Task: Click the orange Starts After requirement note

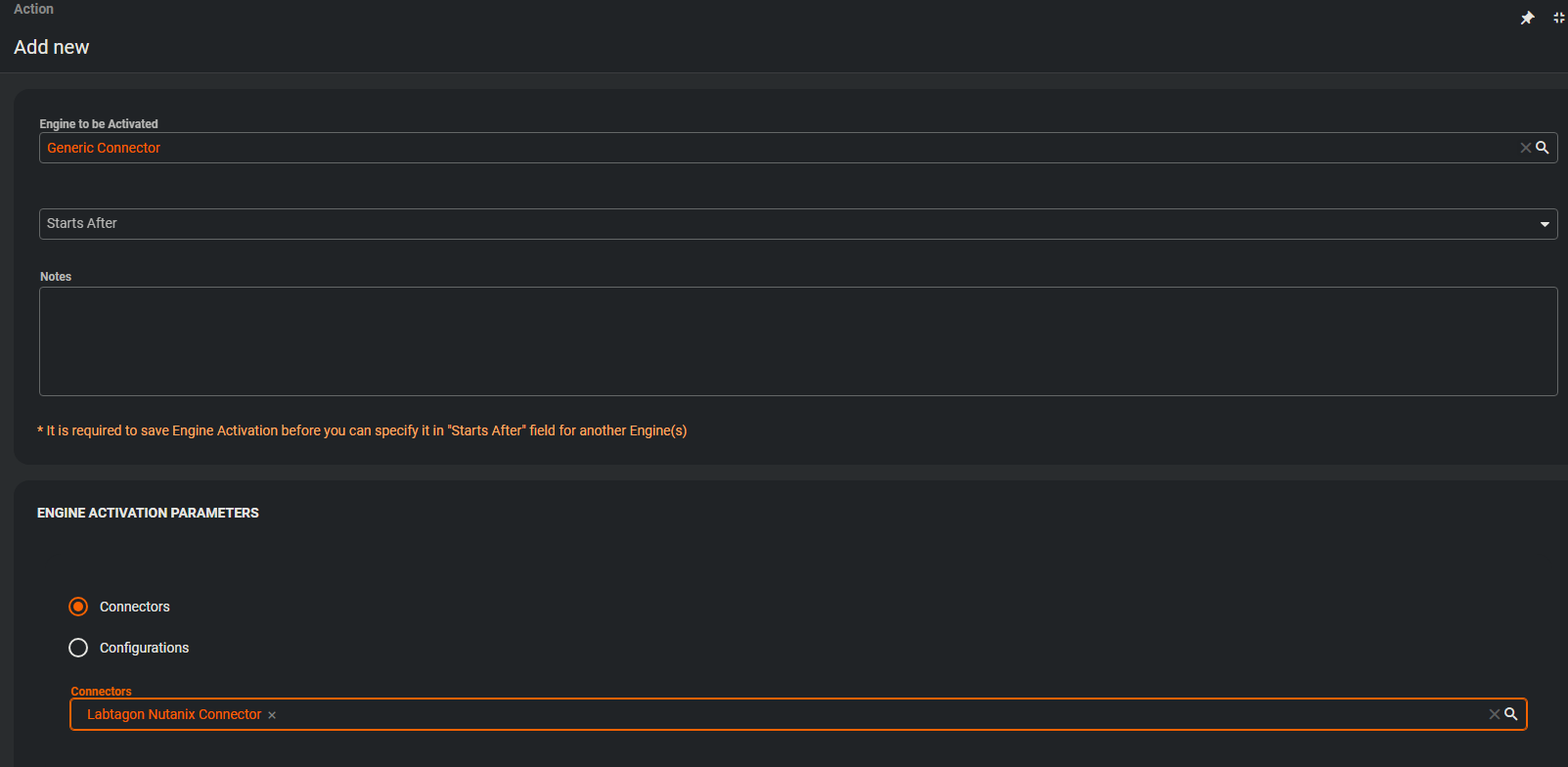Action: (x=362, y=430)
